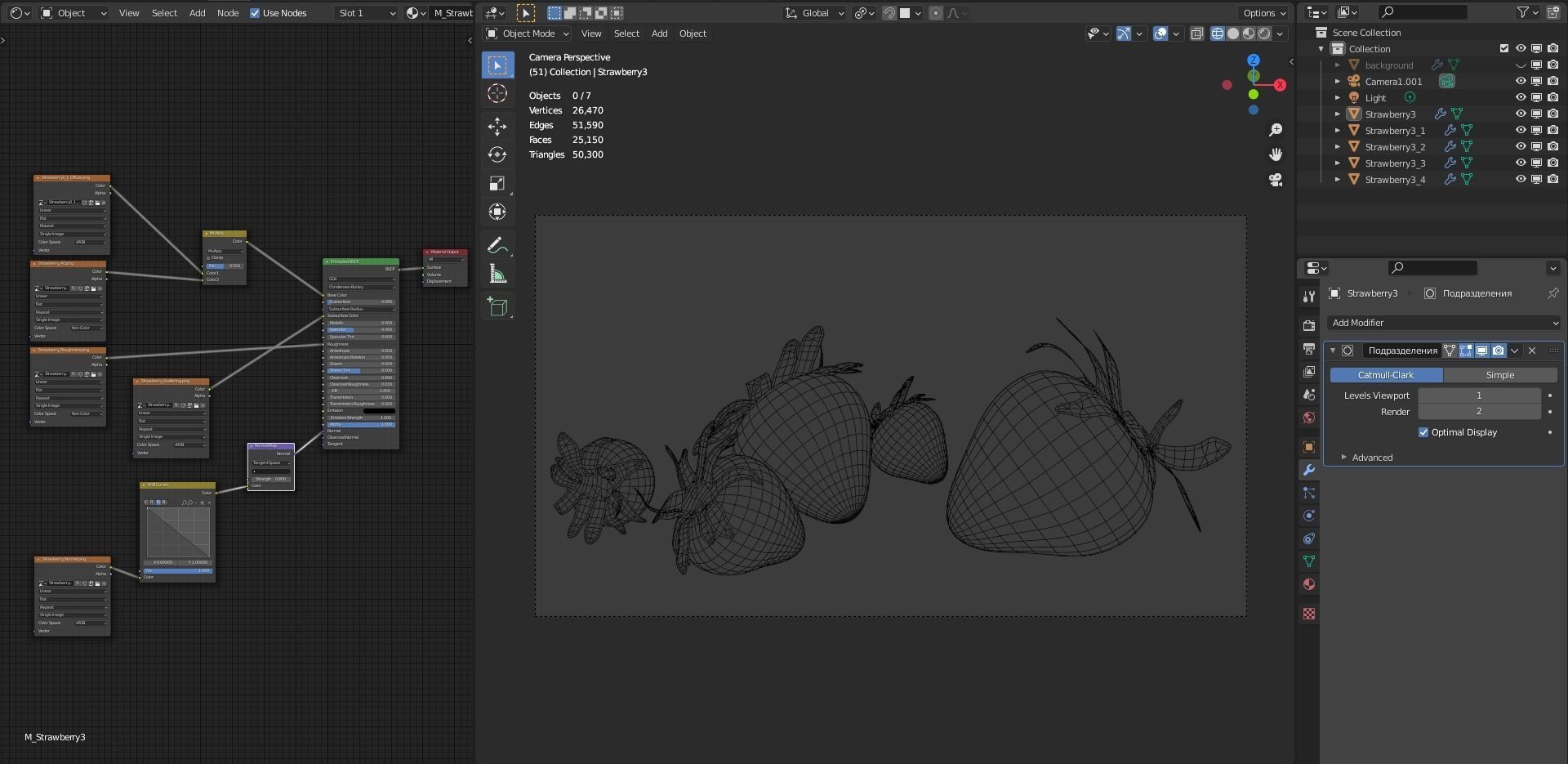Image resolution: width=1568 pixels, height=764 pixels.
Task: Select Camera1.001 in outliner
Action: pos(1393,82)
